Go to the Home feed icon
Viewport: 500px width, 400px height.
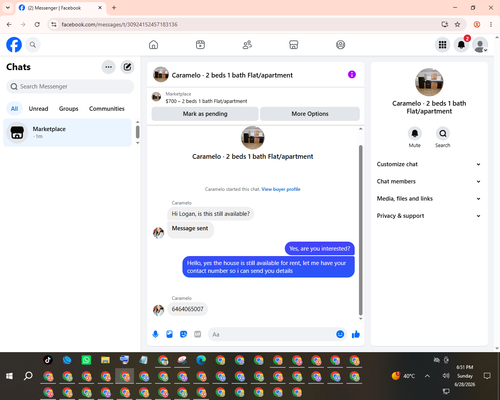point(153,45)
